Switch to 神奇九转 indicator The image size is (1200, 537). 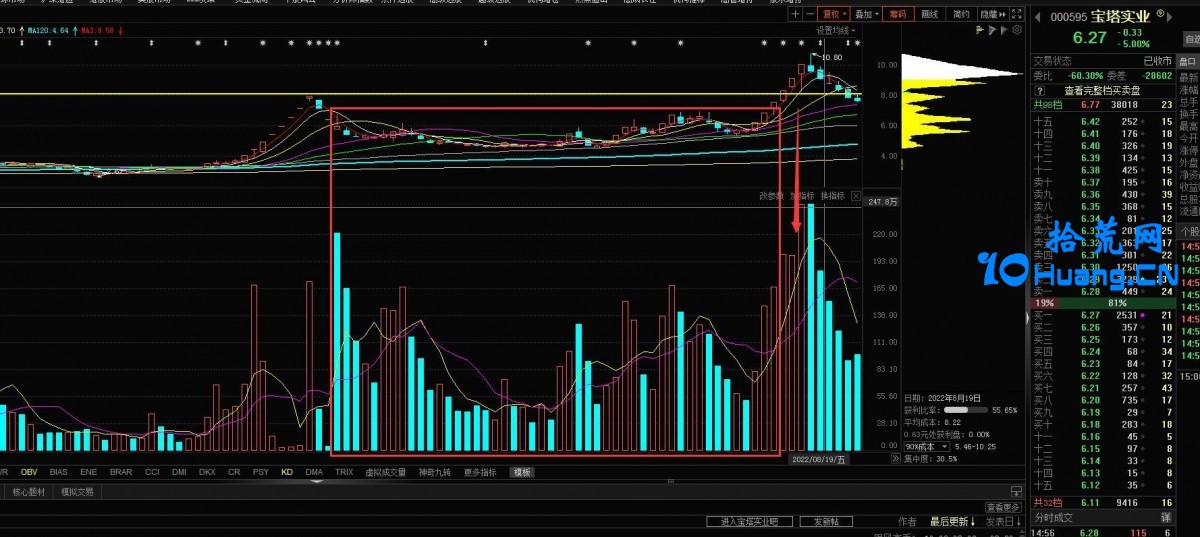point(436,471)
